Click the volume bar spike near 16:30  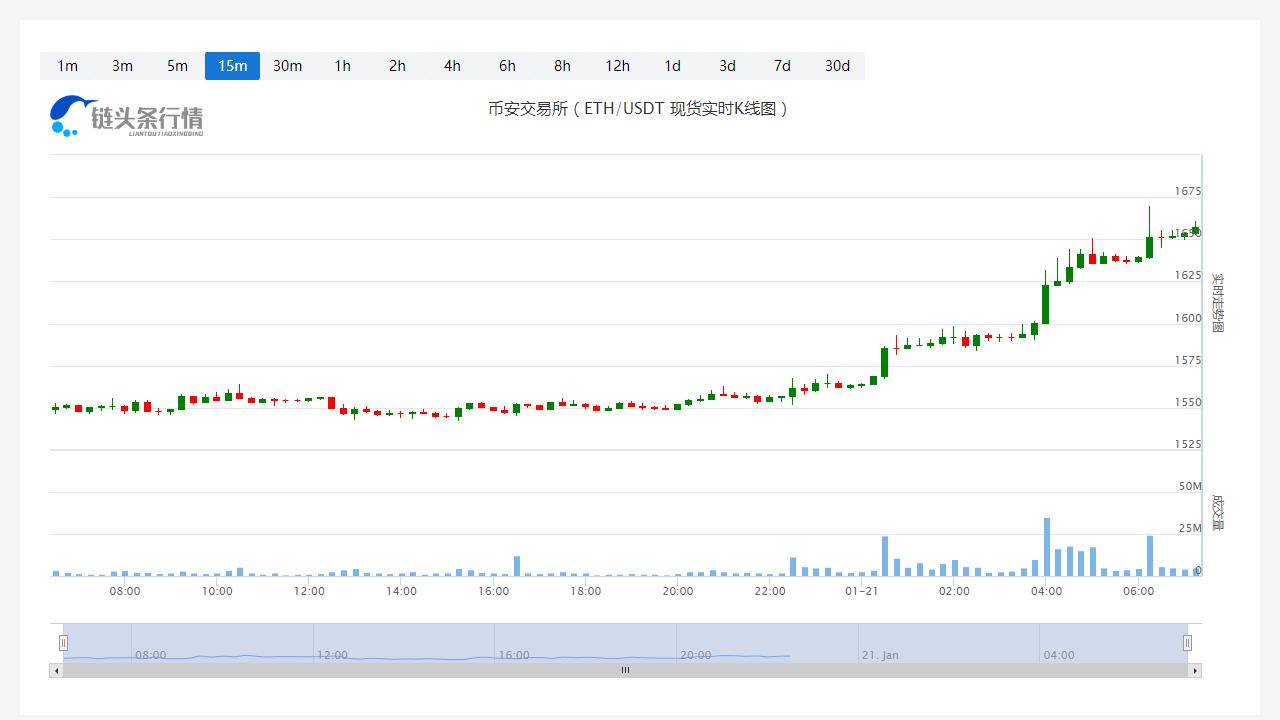517,566
